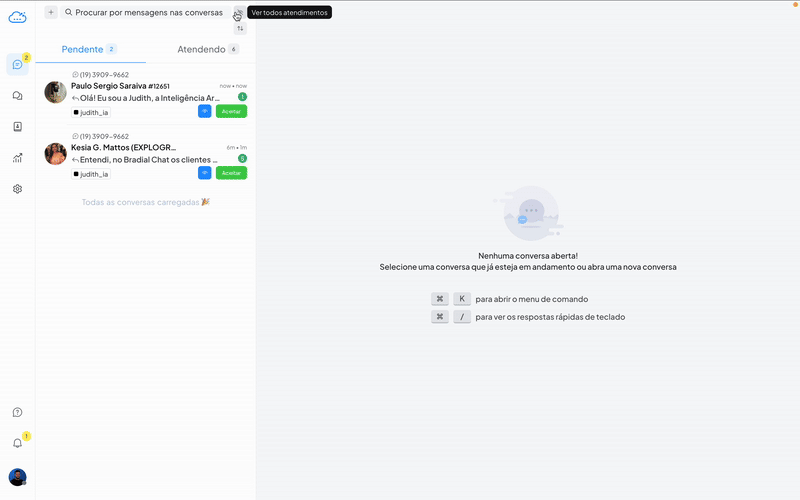Click the cloud logo at top left

17,16
